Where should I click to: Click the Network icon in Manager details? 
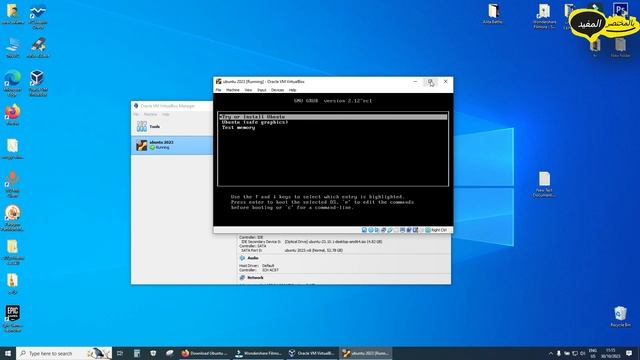242,278
